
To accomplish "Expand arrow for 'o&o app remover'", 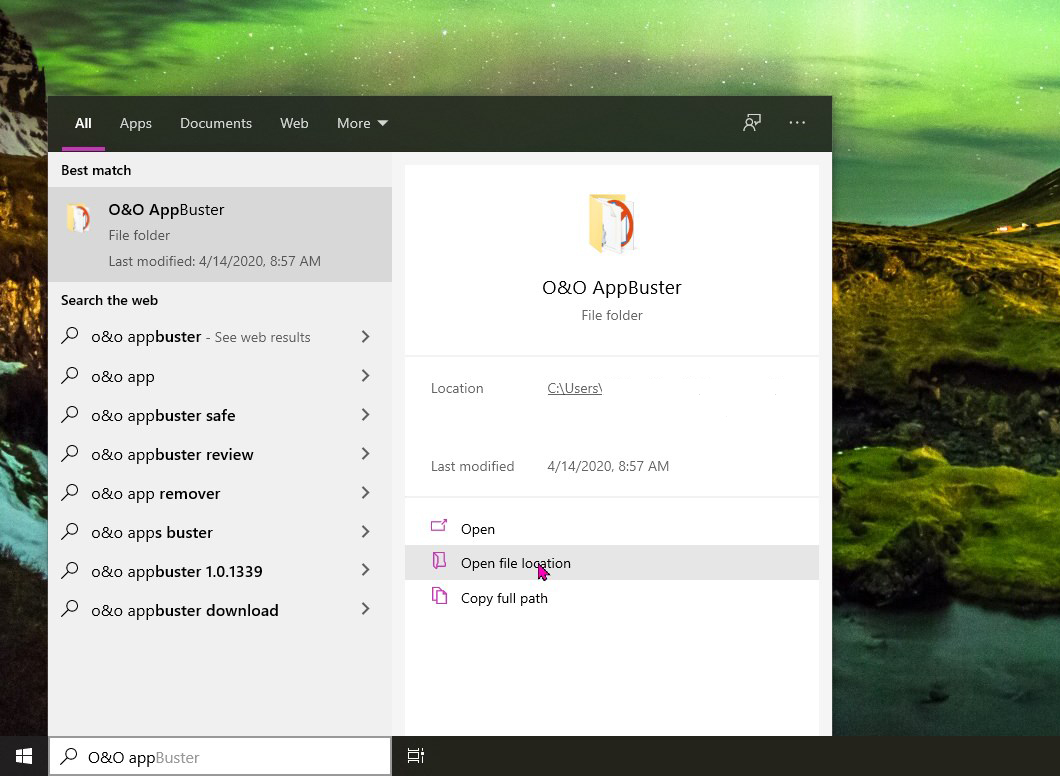I will point(365,493).
